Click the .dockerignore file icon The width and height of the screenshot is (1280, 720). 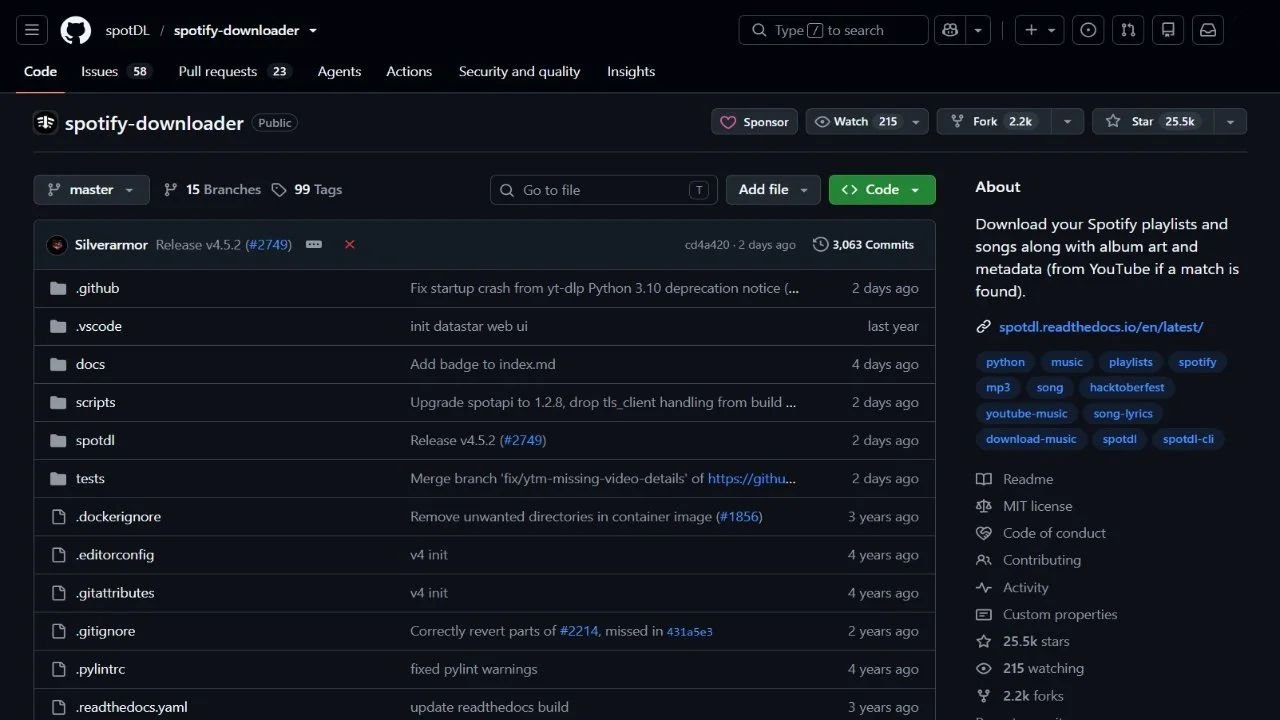58,517
